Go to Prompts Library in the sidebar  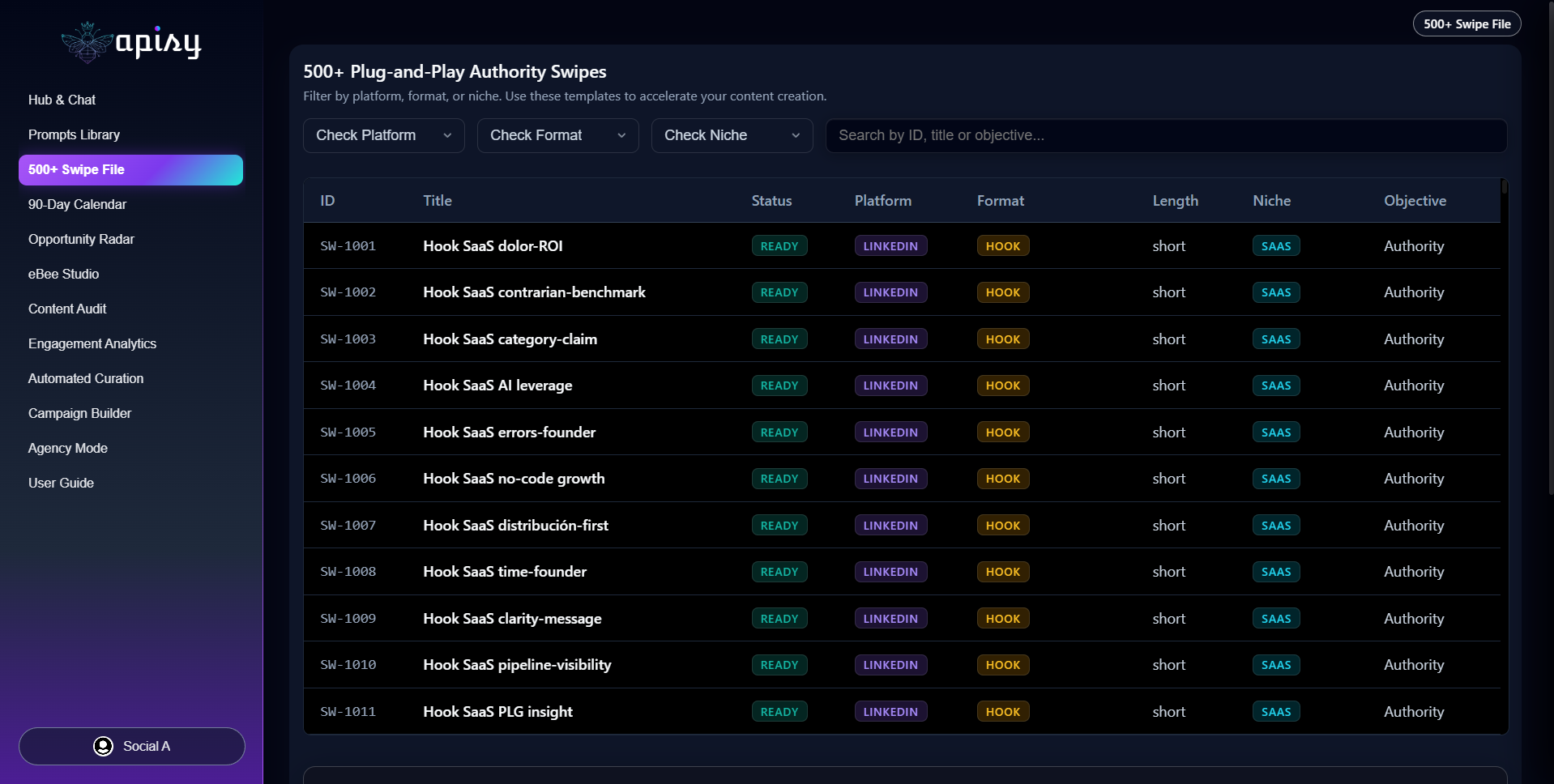coord(74,134)
